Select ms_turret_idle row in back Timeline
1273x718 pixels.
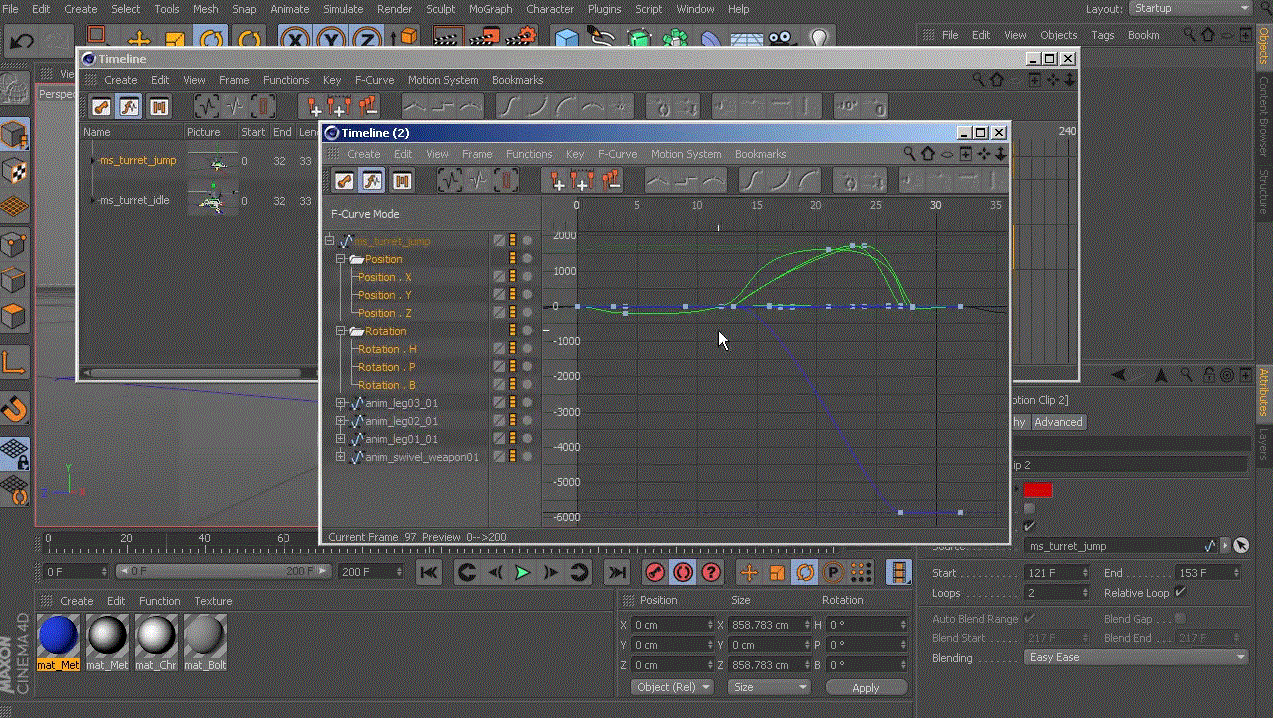pos(134,200)
